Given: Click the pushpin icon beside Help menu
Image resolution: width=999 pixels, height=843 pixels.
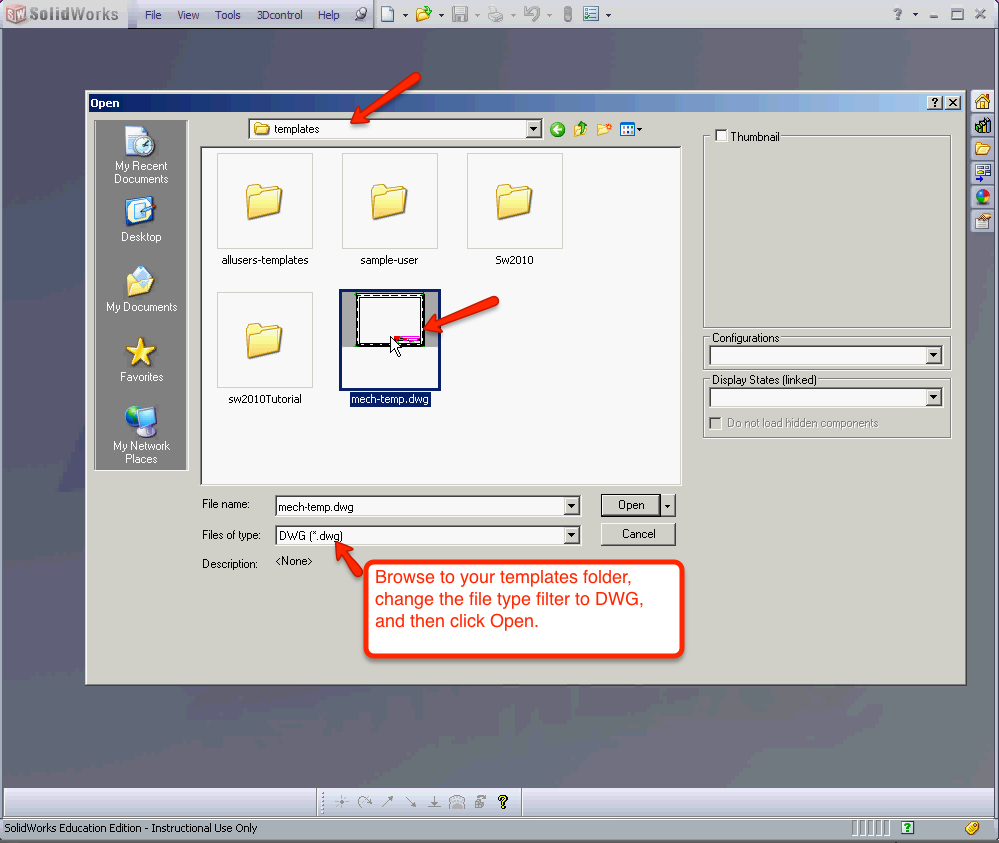Looking at the screenshot, I should tap(361, 14).
